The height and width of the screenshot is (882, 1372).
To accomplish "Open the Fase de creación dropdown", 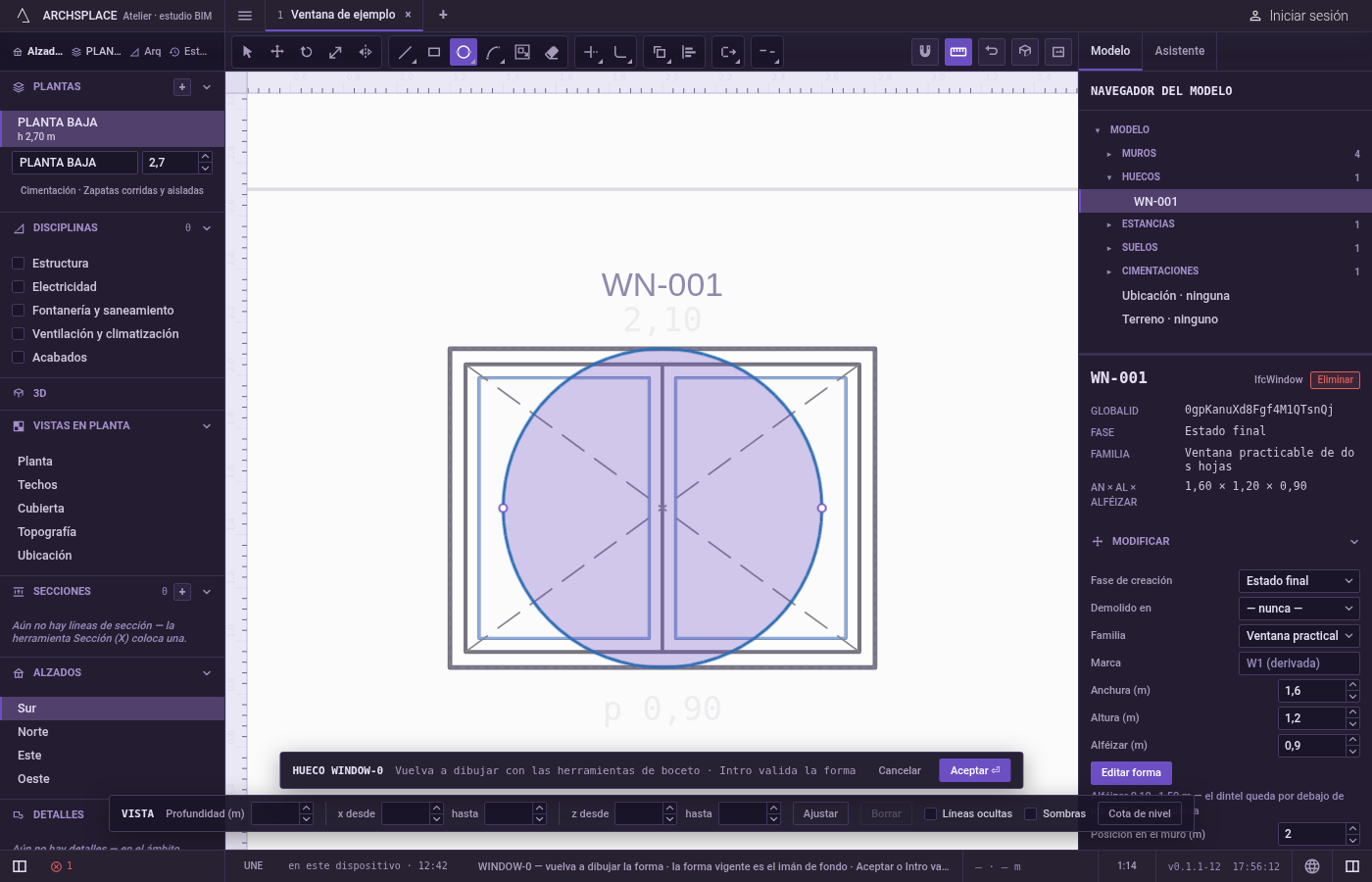I will click(1299, 581).
